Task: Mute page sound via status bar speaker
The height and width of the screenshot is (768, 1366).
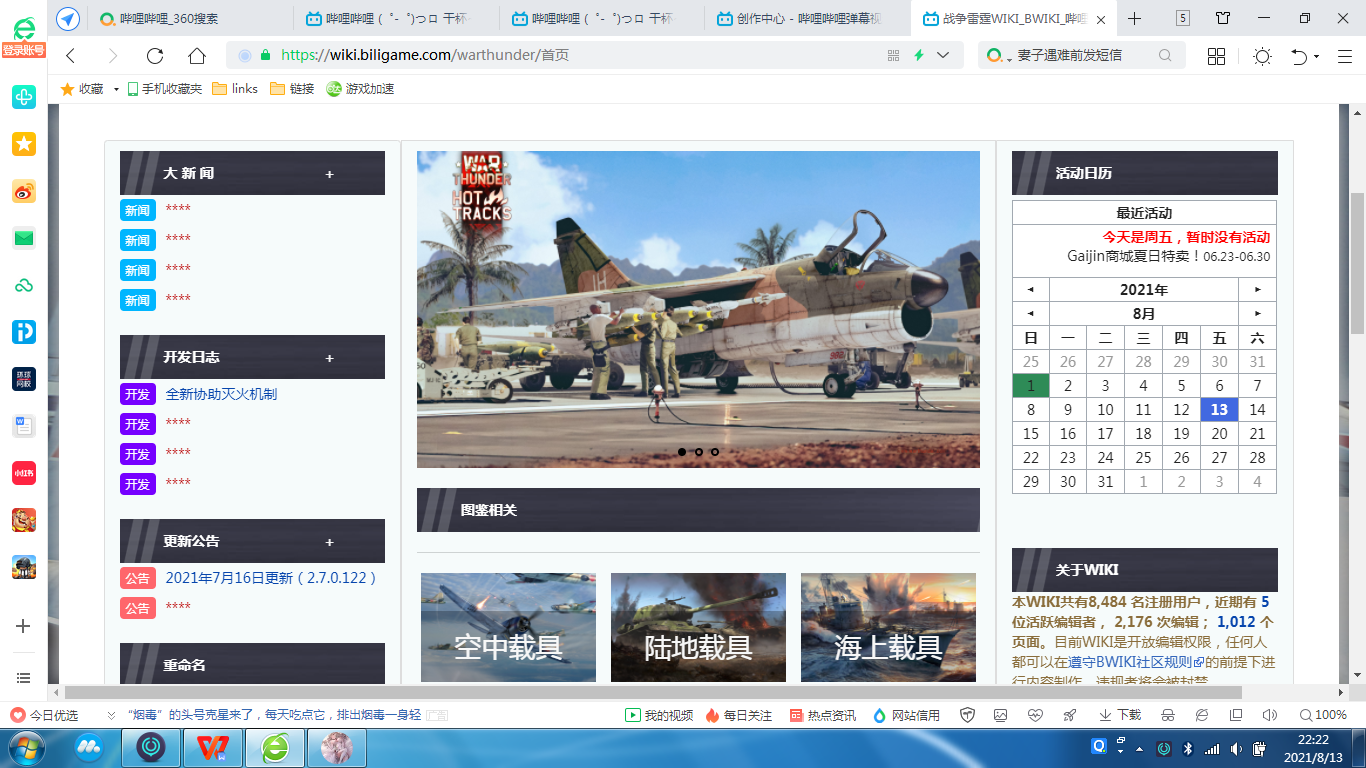Action: coord(1270,715)
